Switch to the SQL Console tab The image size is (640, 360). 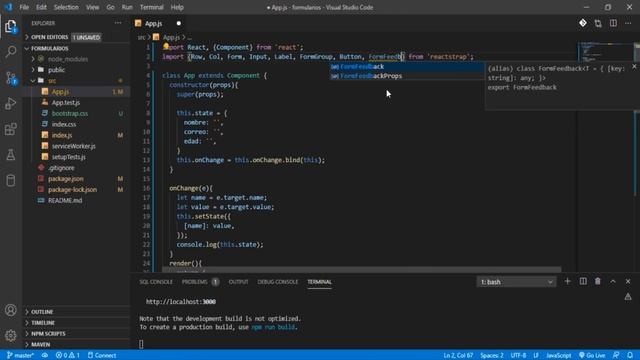tap(156, 282)
